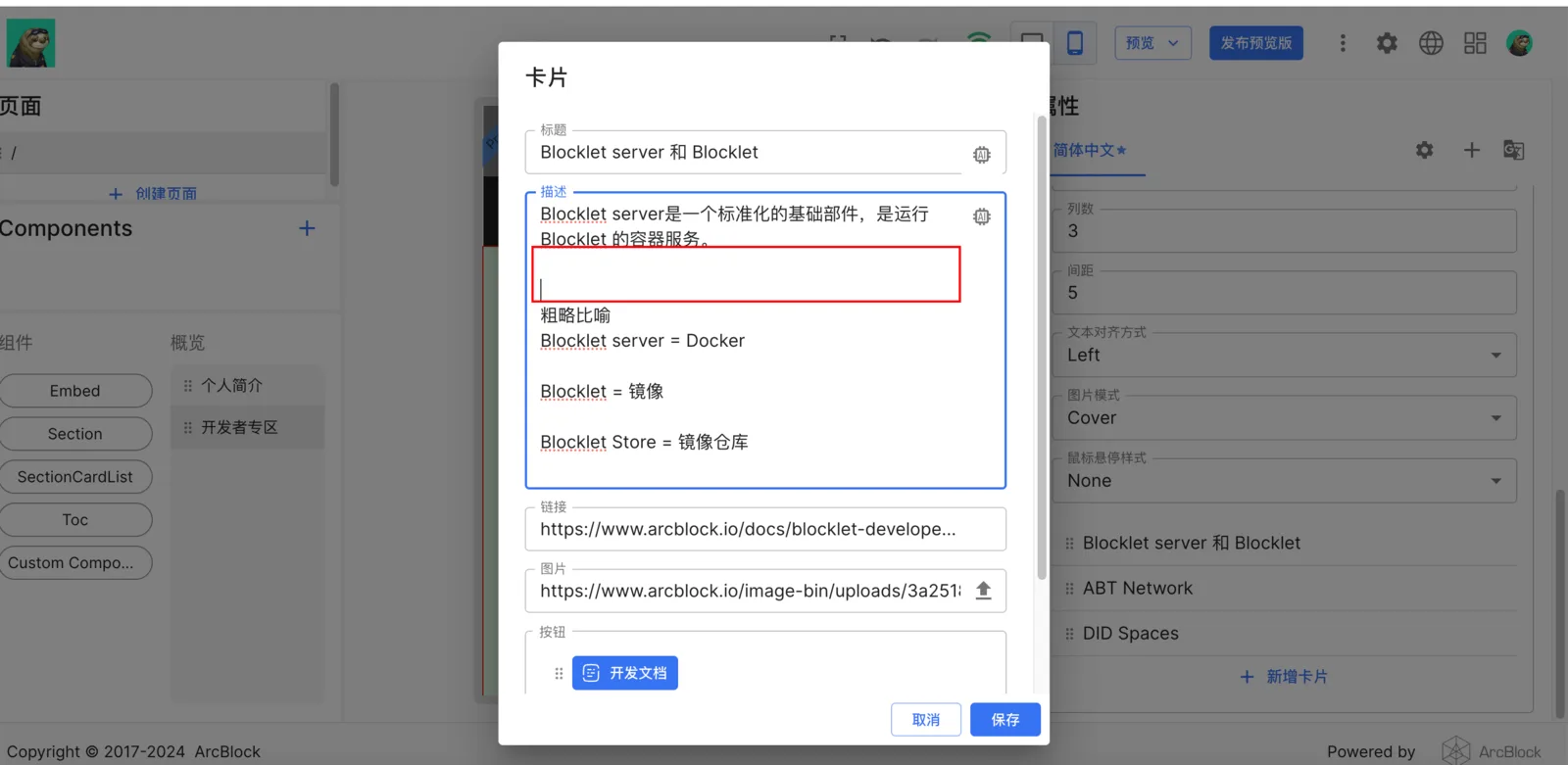Click the 粗略比喻 line in the description
Screen dimensions: 1568x765
click(575, 315)
